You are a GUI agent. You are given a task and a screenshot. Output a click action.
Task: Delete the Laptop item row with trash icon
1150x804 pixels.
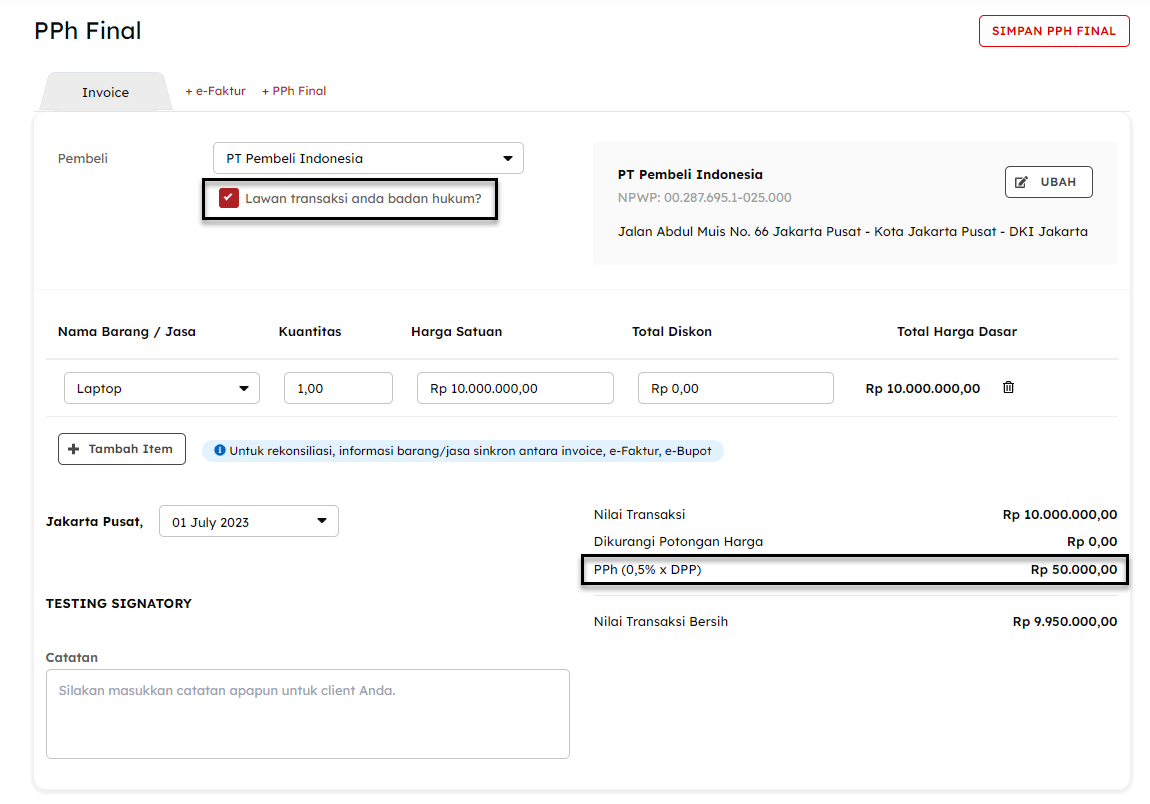[x=1008, y=388]
